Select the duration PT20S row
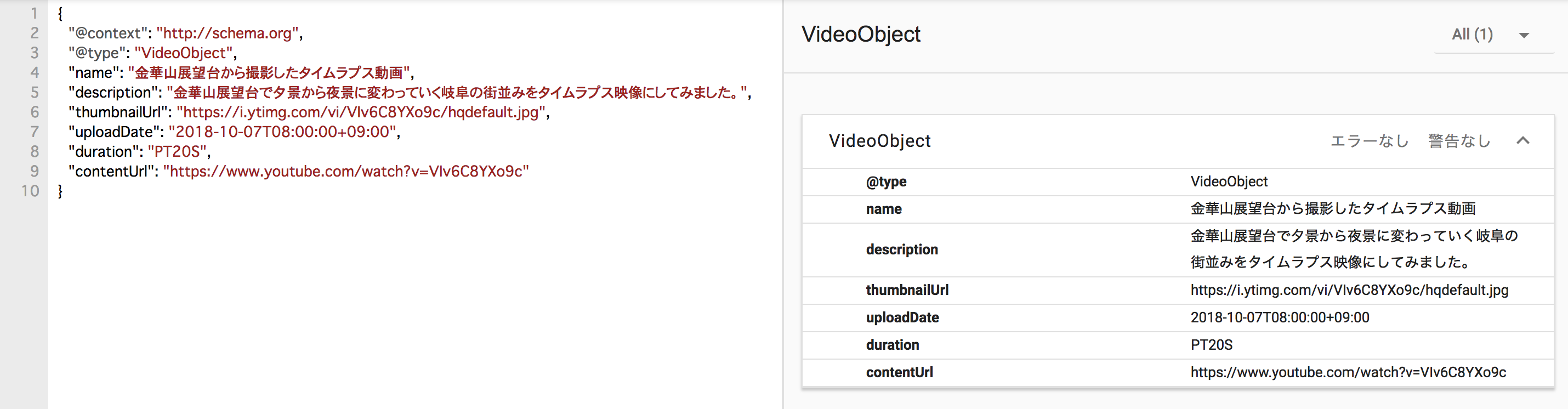Image resolution: width=1568 pixels, height=409 pixels. coord(1178,345)
